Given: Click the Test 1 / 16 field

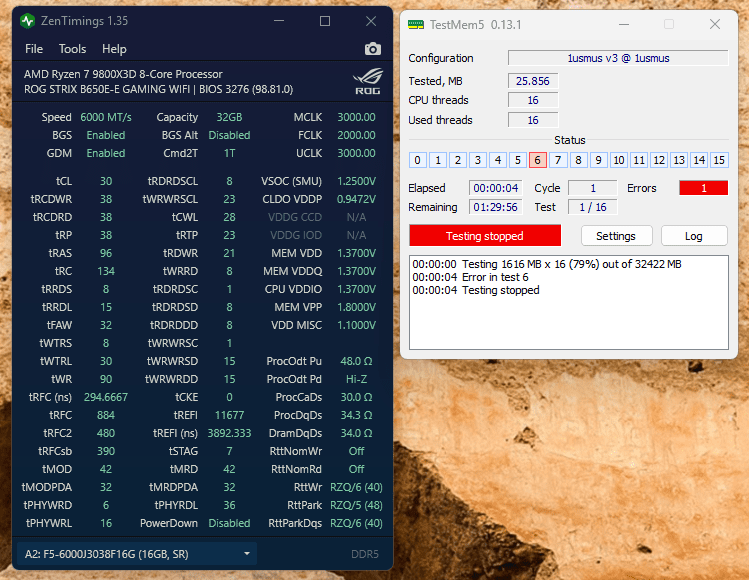Looking at the screenshot, I should click(x=593, y=207).
